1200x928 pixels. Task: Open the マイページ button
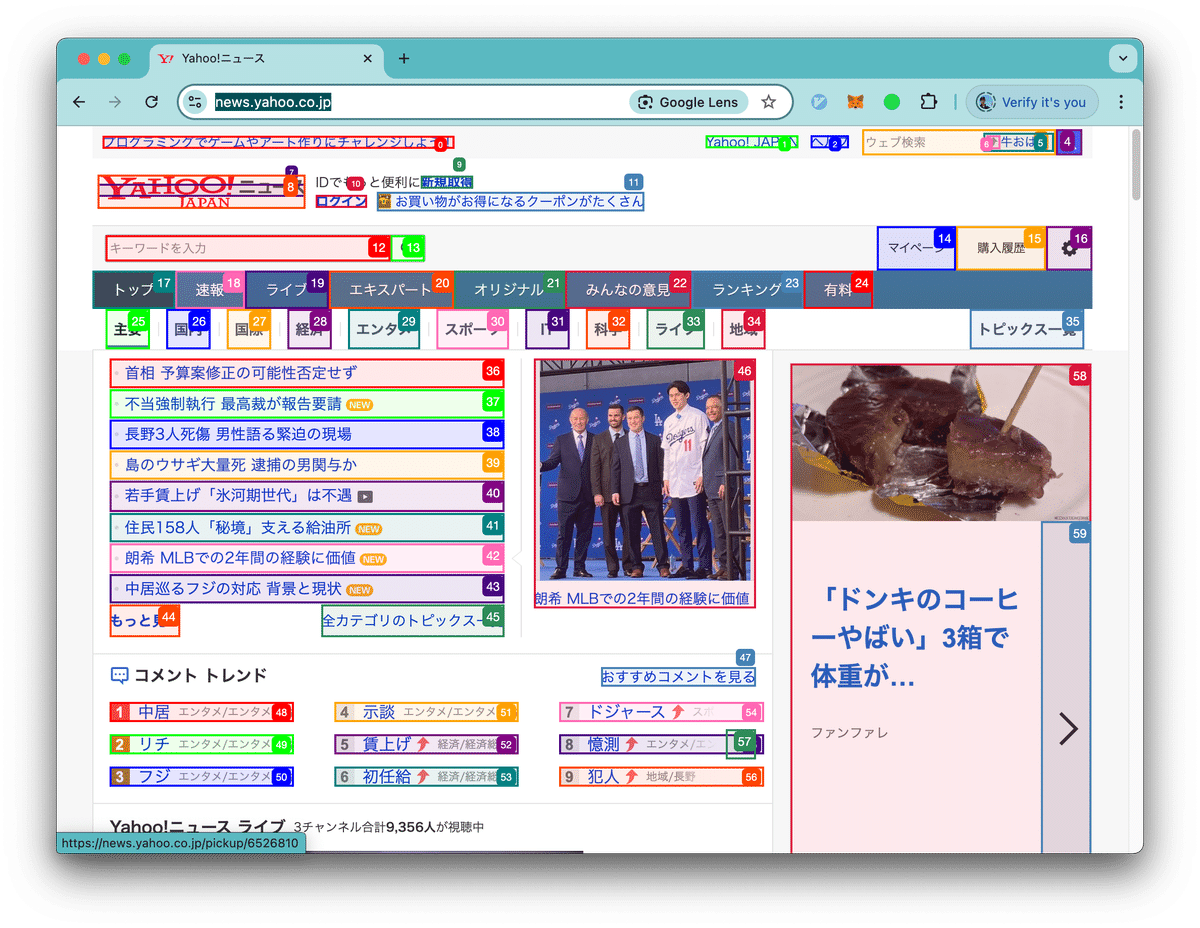[917, 248]
